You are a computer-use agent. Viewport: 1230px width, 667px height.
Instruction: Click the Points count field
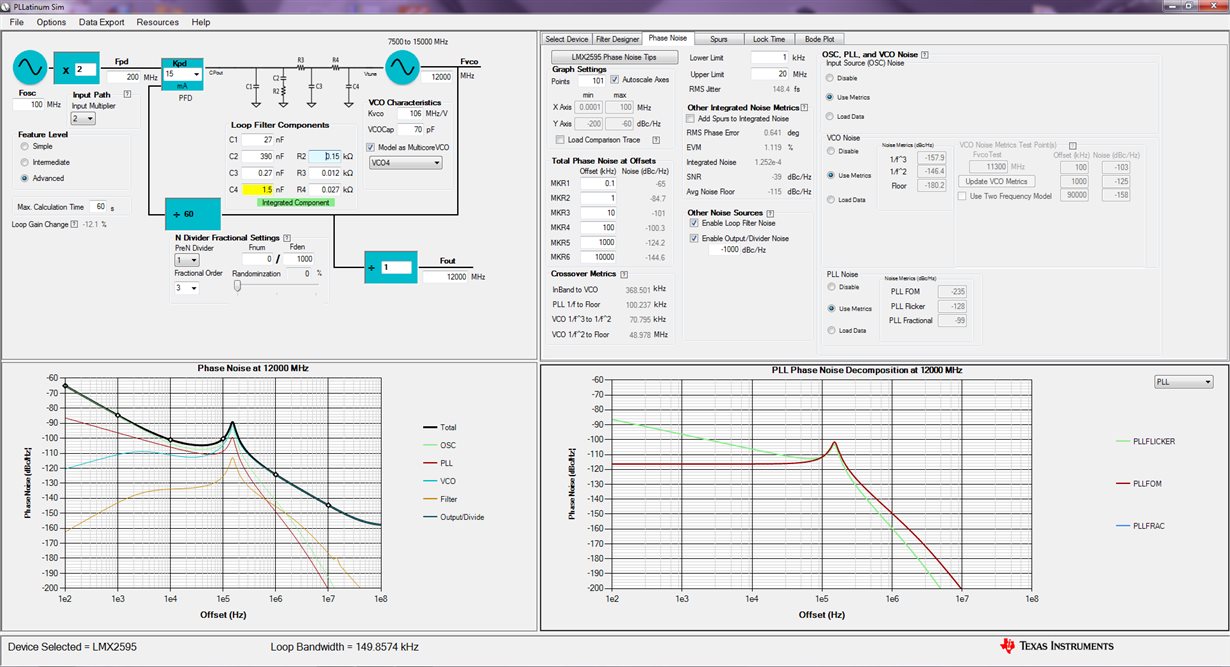590,80
